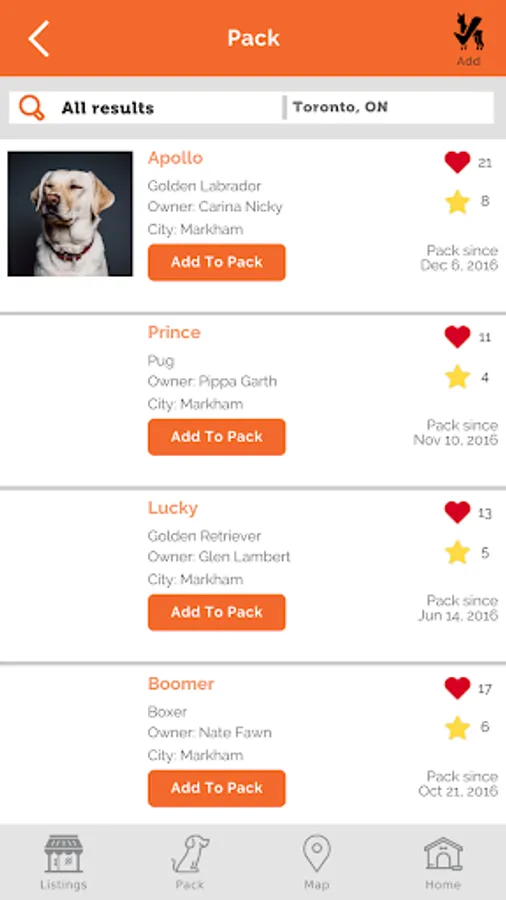Screen dimensions: 506x900
Task: Go back using the arrow icon
Action: (38, 38)
